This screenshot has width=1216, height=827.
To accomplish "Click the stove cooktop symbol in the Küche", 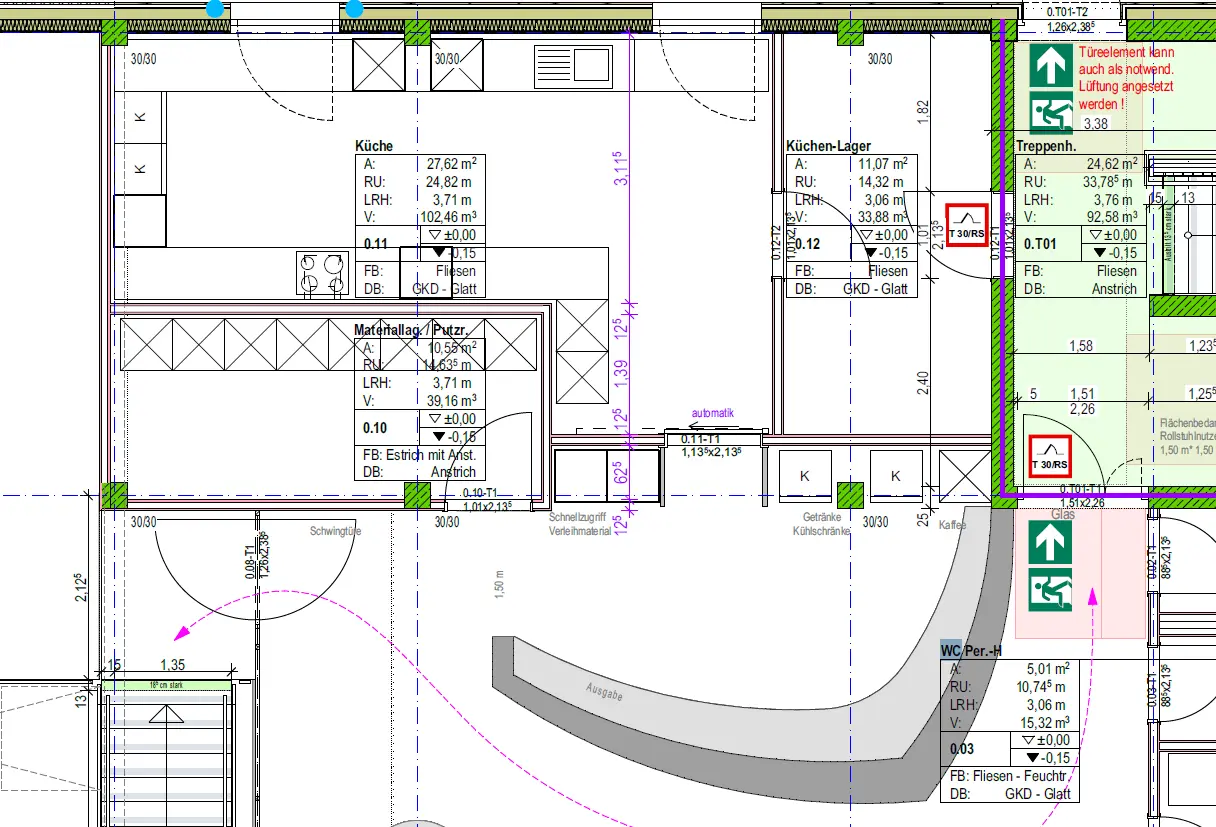I will 321,274.
